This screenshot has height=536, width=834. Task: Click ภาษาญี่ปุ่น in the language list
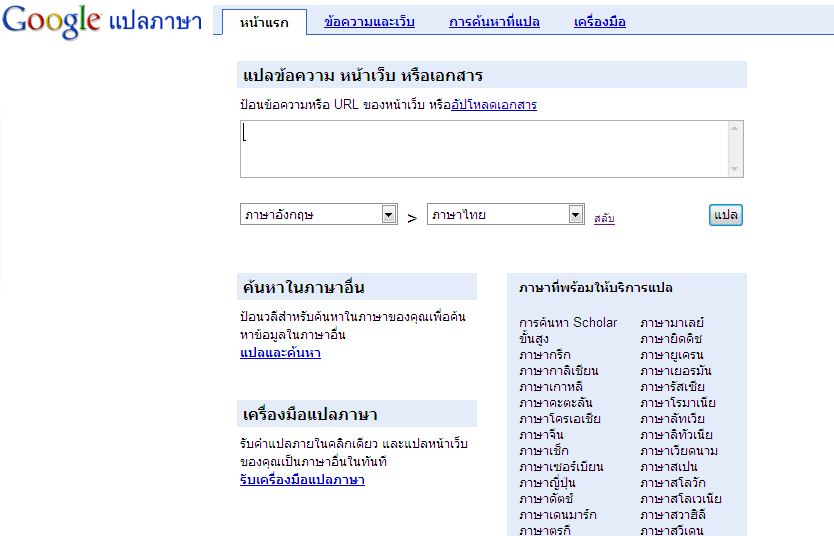pos(547,482)
